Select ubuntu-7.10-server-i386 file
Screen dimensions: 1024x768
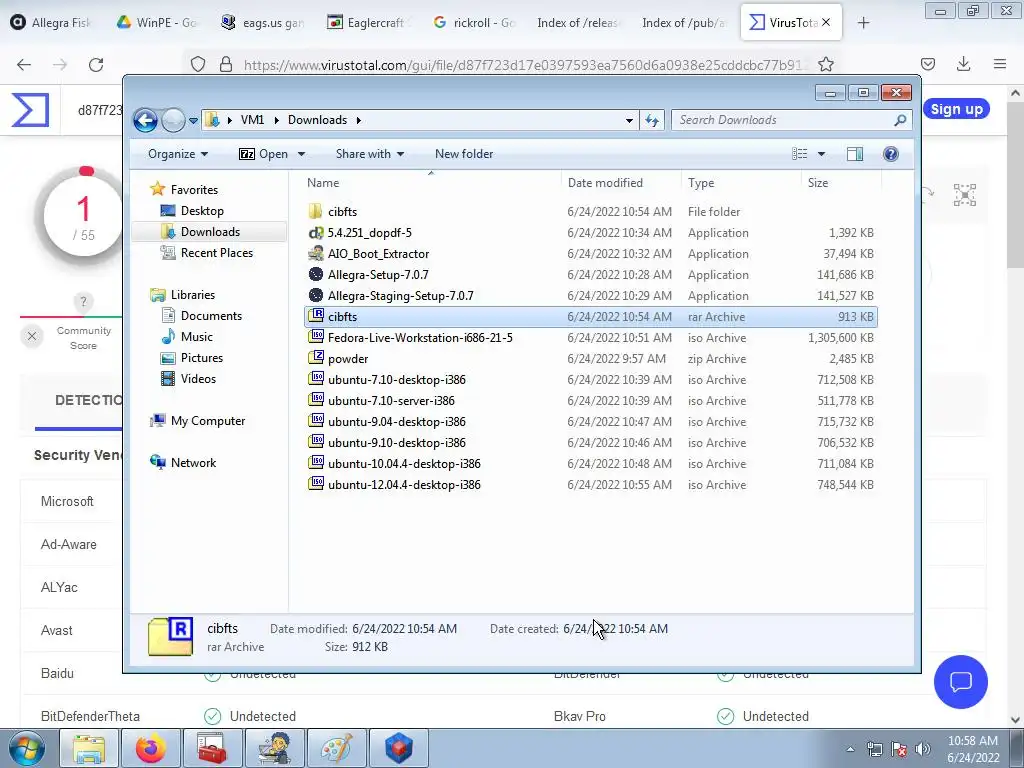tap(391, 400)
